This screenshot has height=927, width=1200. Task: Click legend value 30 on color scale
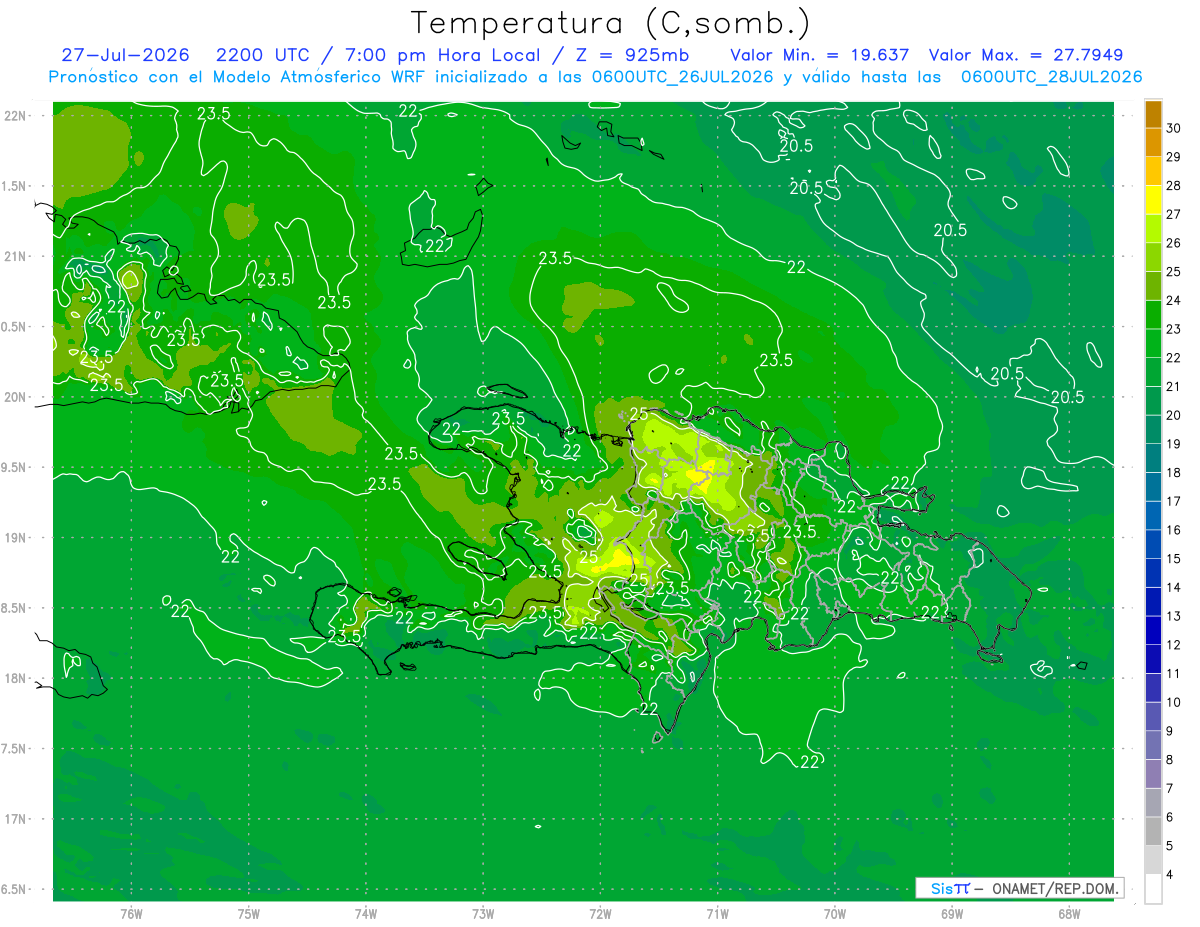pyautogui.click(x=1174, y=128)
